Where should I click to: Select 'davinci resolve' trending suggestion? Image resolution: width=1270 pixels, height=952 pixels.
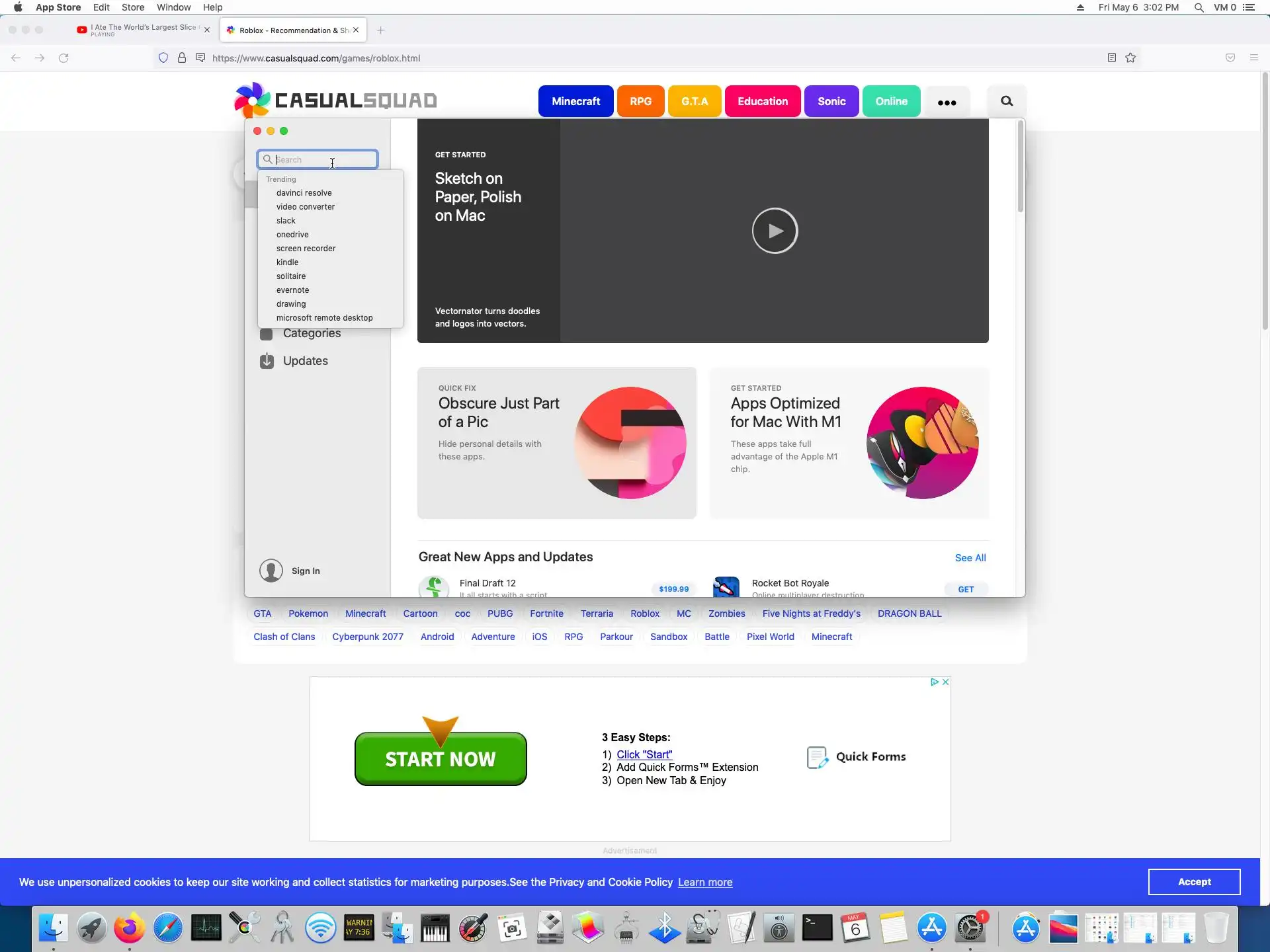coord(304,193)
